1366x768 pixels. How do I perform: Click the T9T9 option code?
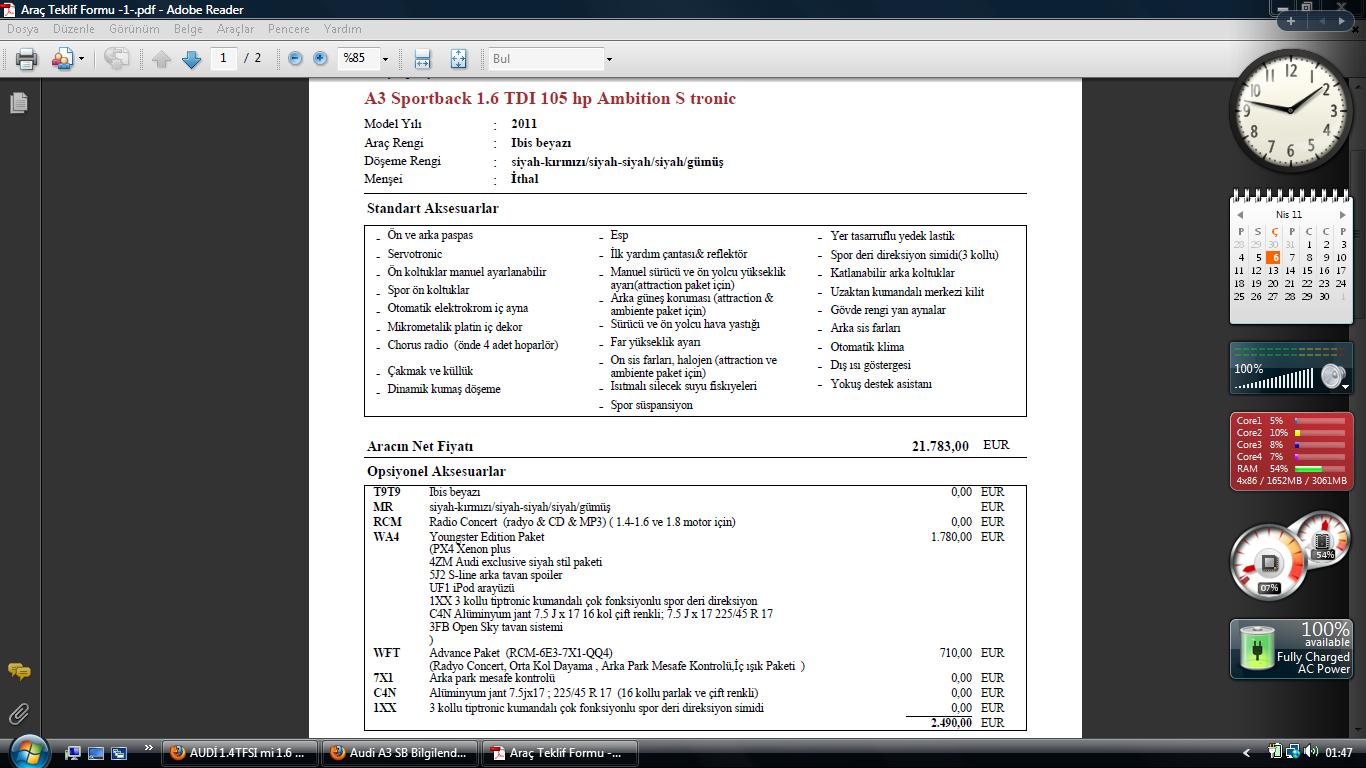pos(387,492)
